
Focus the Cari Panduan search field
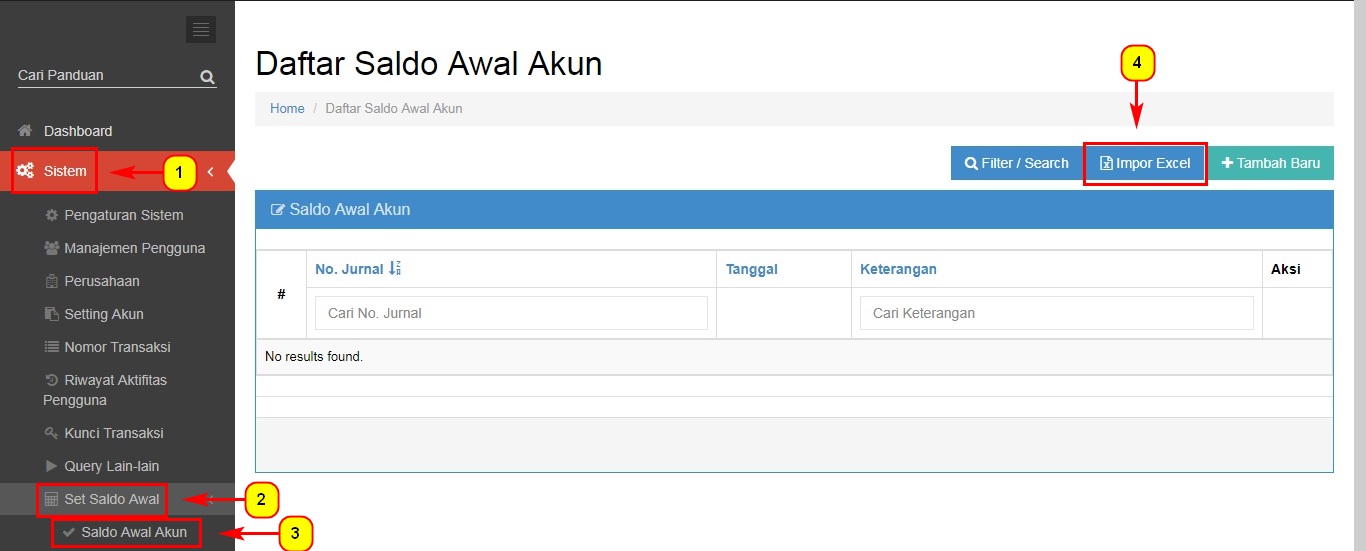click(x=107, y=76)
